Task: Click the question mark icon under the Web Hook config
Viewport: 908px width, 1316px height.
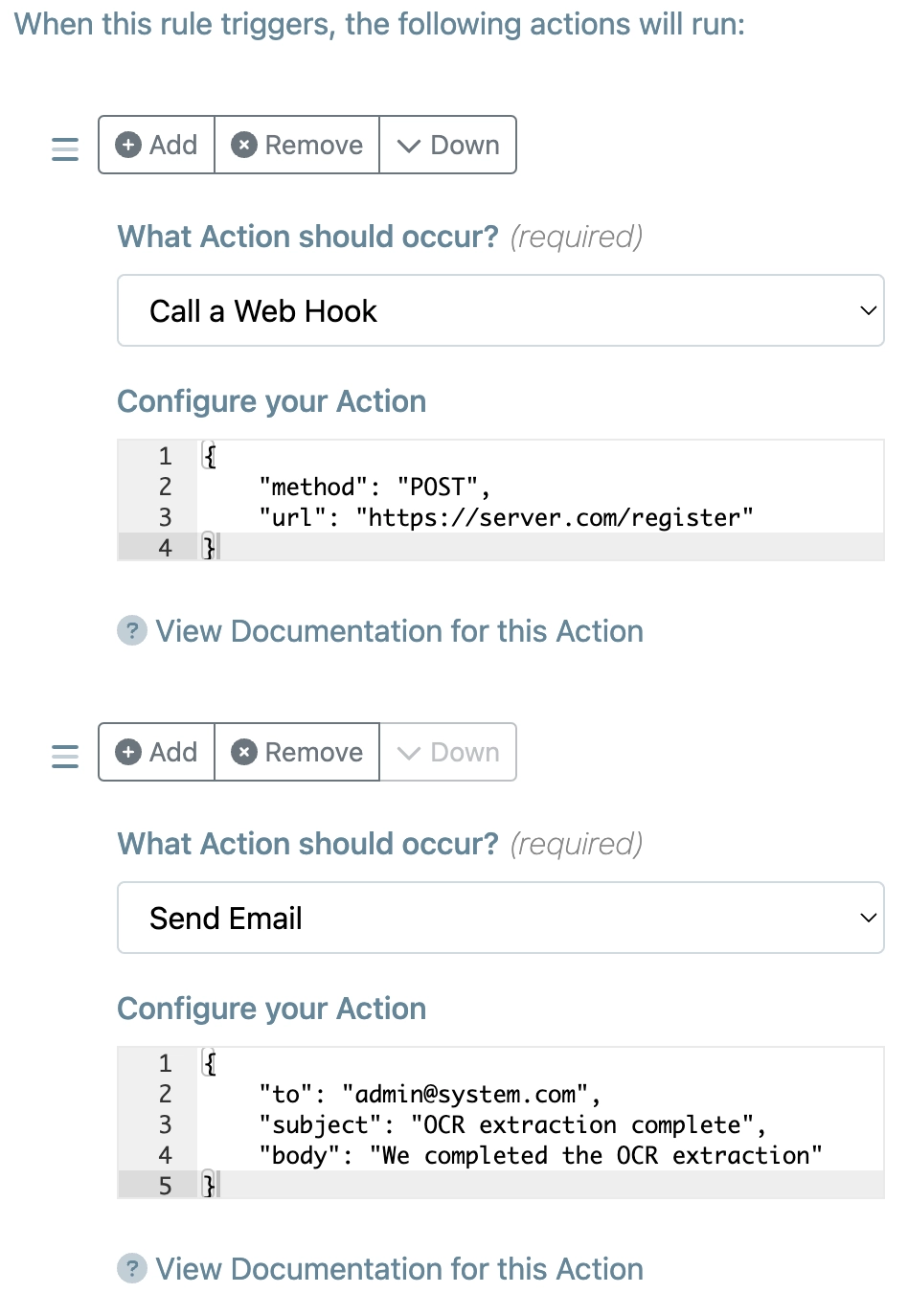Action: [132, 631]
